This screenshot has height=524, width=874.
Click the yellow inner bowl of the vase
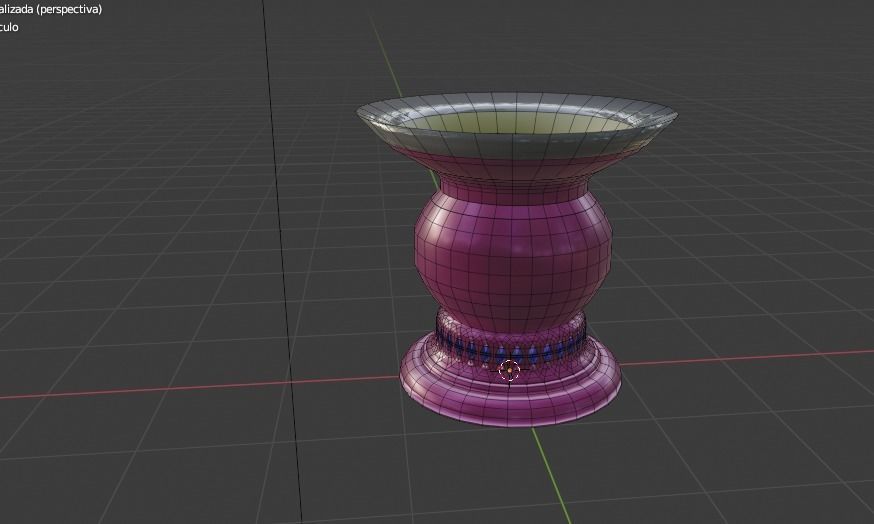pyautogui.click(x=516, y=123)
